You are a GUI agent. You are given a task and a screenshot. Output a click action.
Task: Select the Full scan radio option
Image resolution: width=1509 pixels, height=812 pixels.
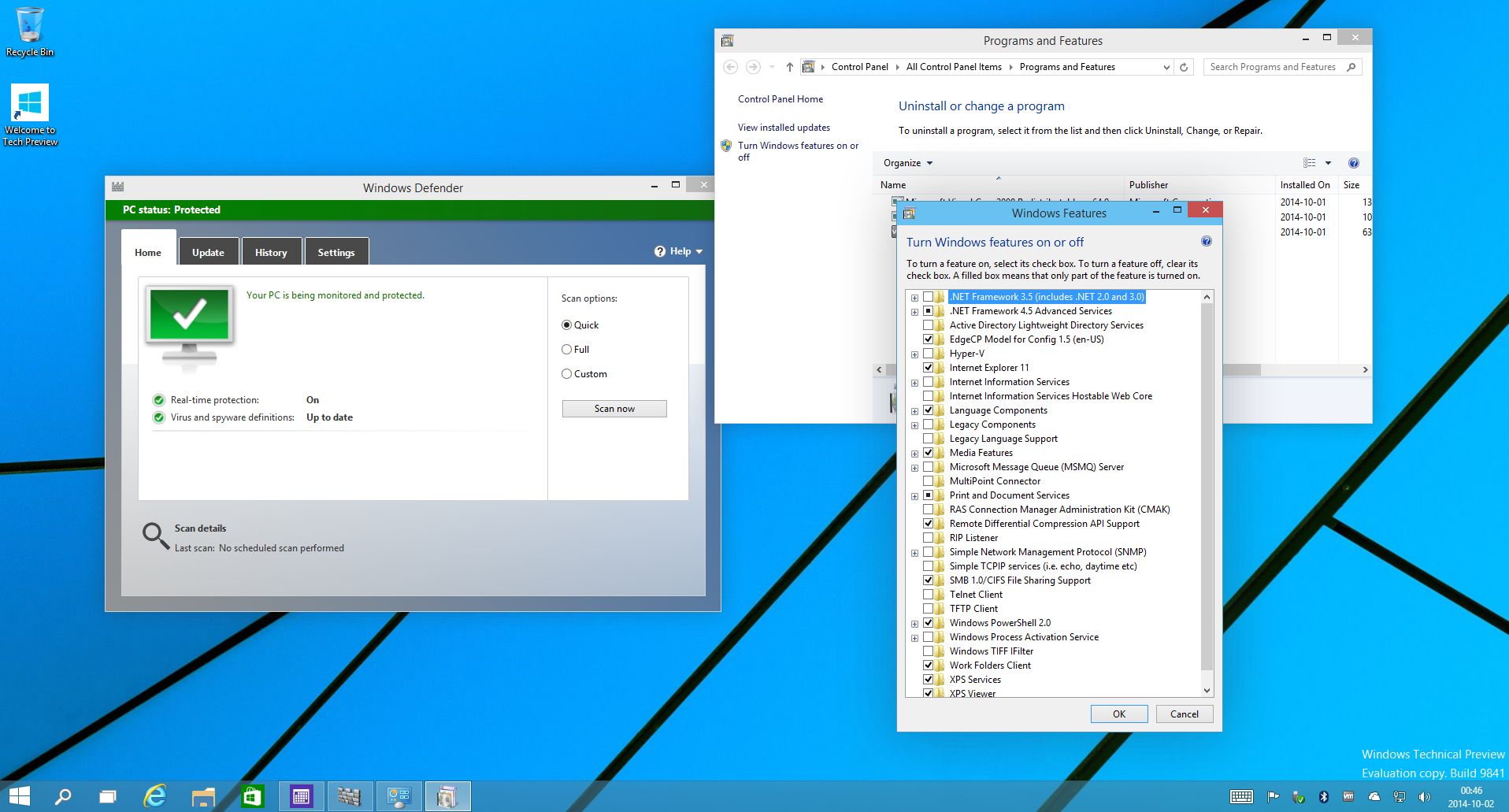(566, 350)
